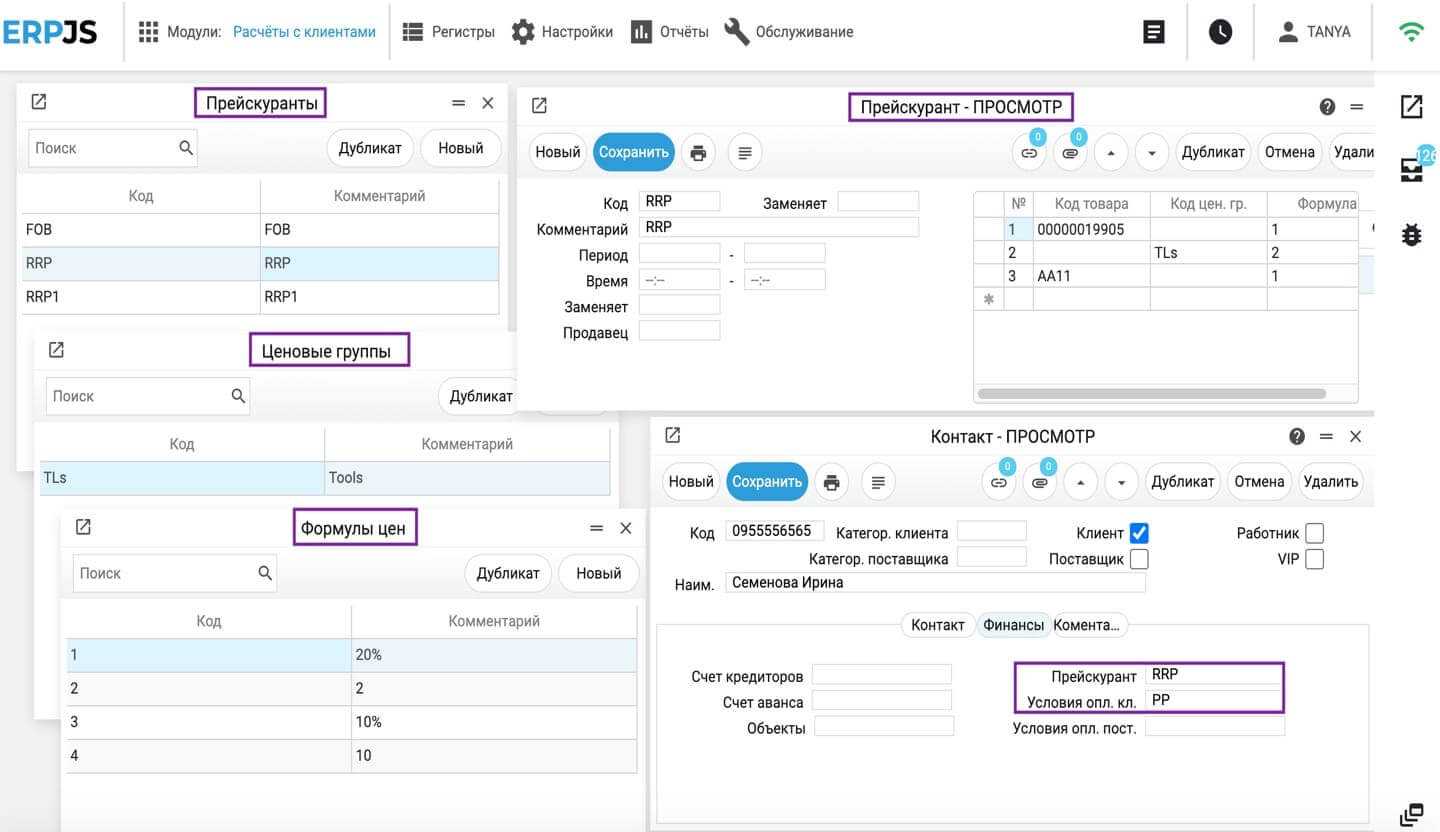This screenshot has height=832, width=1440.
Task: Pop out the Формулы цен window icon
Action: (x=84, y=527)
